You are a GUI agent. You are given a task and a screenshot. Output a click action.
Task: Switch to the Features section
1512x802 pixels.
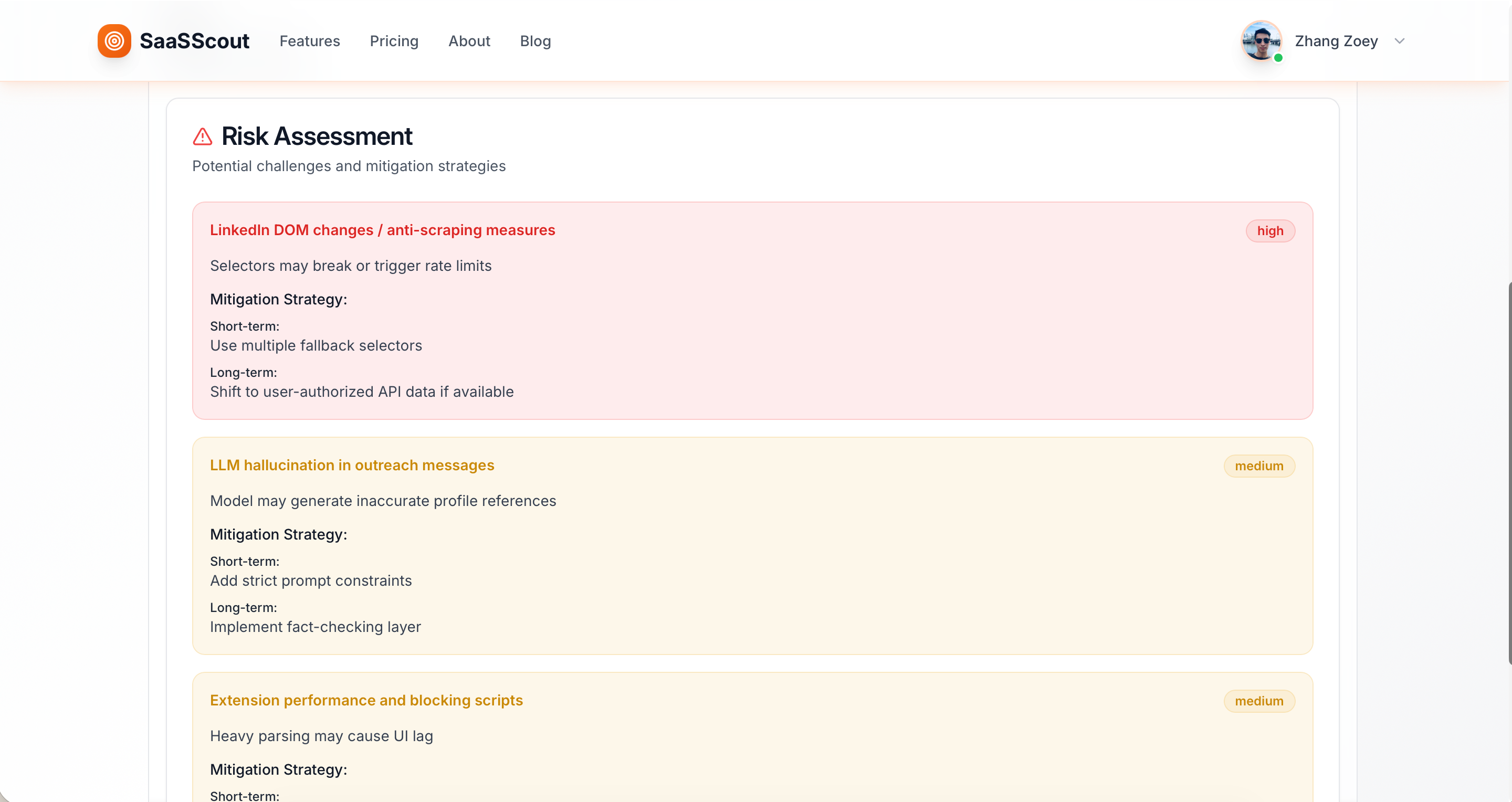(310, 41)
